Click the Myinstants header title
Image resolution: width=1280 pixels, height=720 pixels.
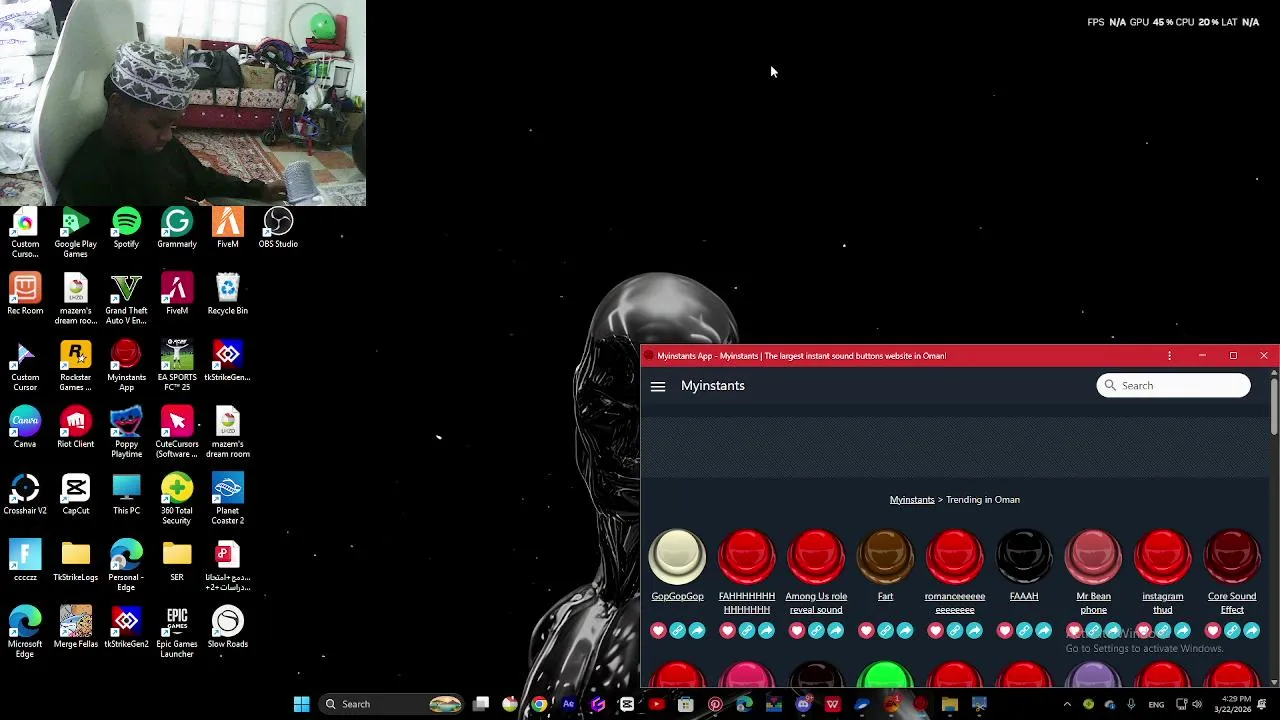(713, 386)
